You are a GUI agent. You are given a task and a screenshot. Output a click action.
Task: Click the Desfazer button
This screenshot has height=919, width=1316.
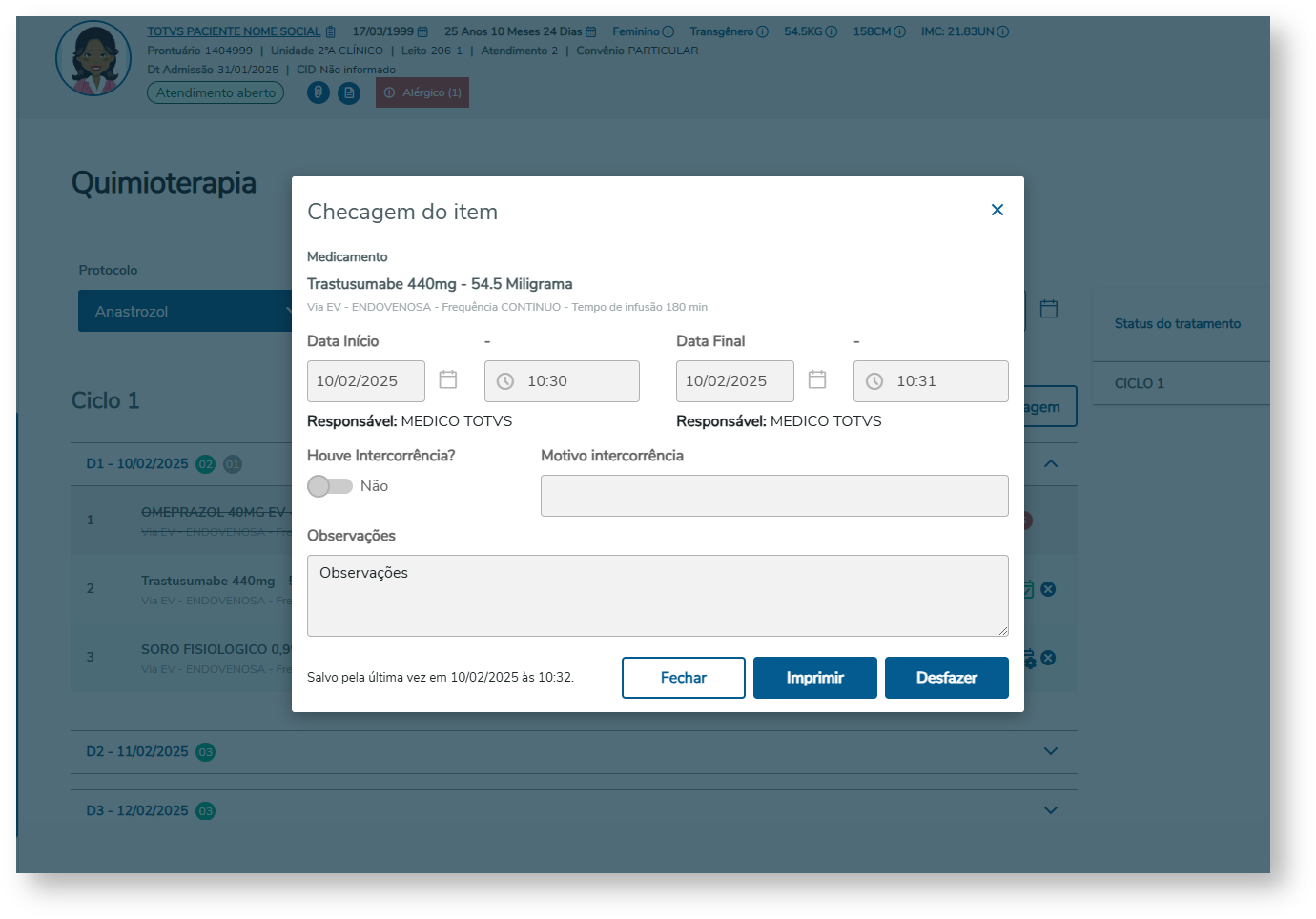[x=947, y=678]
